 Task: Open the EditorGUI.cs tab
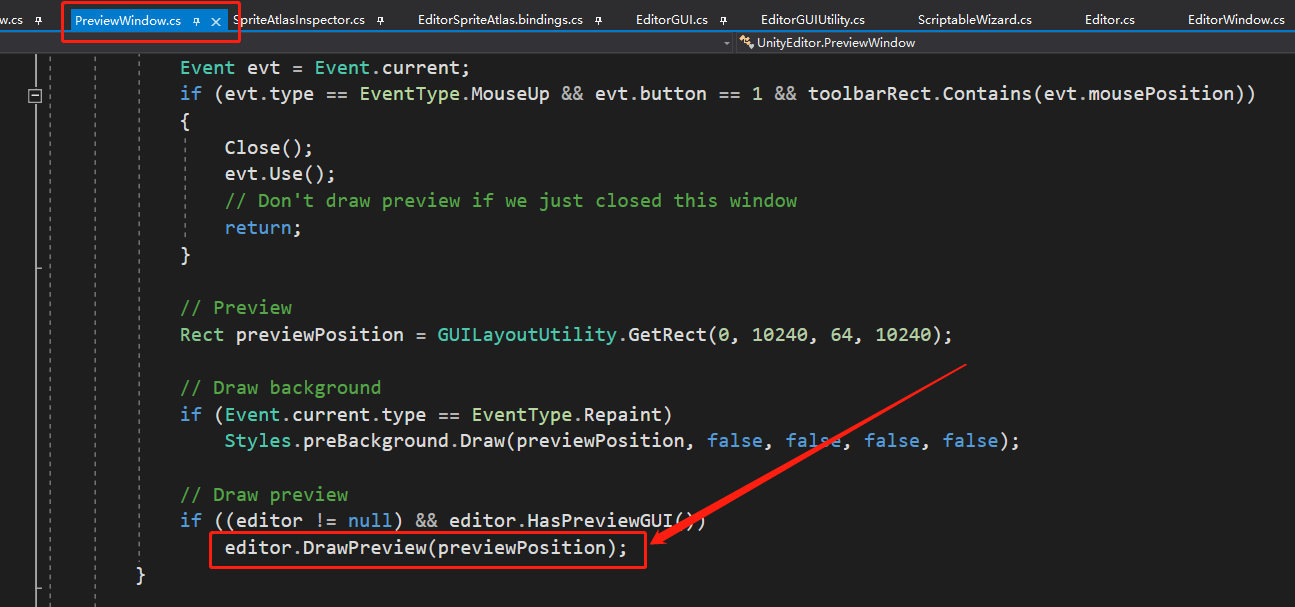click(x=672, y=19)
